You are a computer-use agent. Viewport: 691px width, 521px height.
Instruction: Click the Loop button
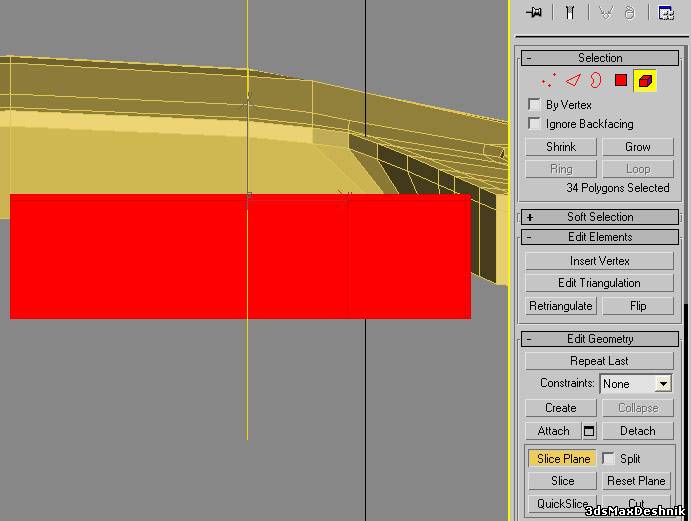[x=638, y=169]
